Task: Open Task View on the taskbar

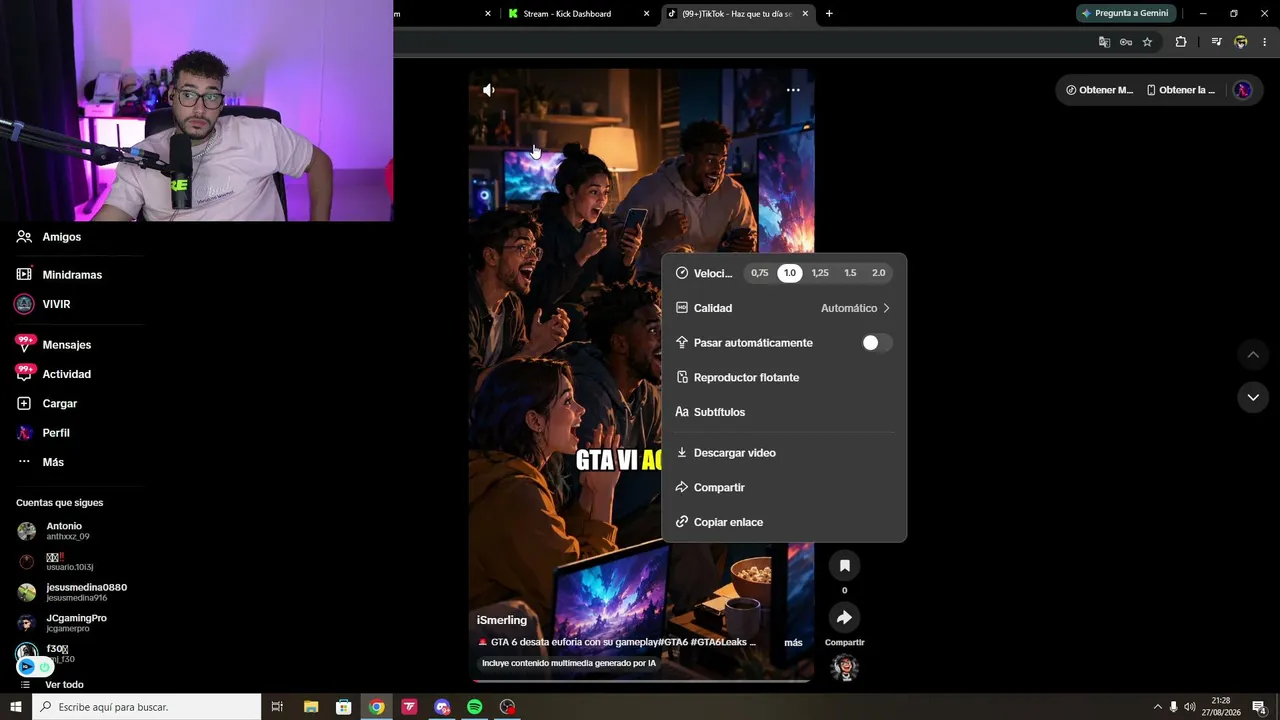Action: tap(277, 707)
